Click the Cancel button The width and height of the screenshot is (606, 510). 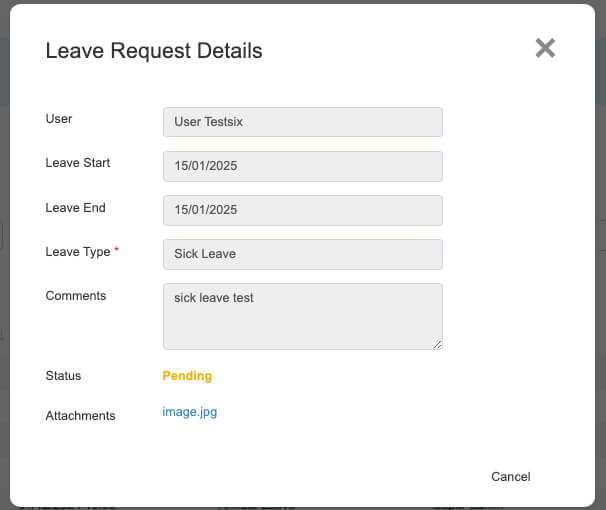tap(511, 476)
